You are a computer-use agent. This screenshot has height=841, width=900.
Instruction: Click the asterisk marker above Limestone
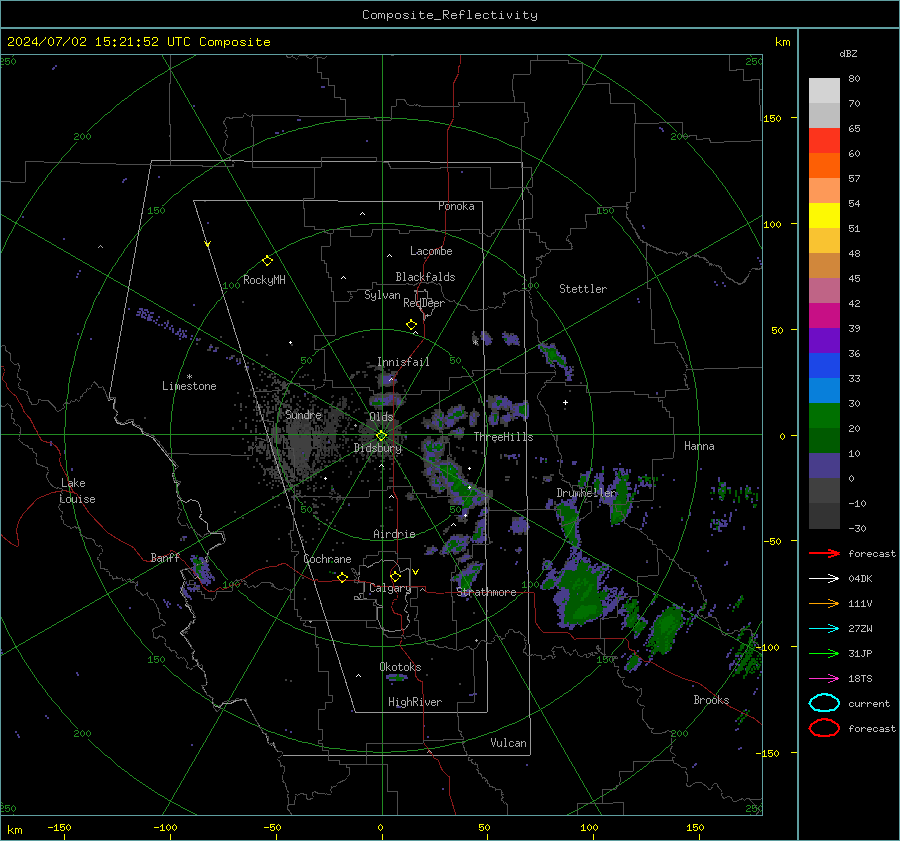[189, 377]
